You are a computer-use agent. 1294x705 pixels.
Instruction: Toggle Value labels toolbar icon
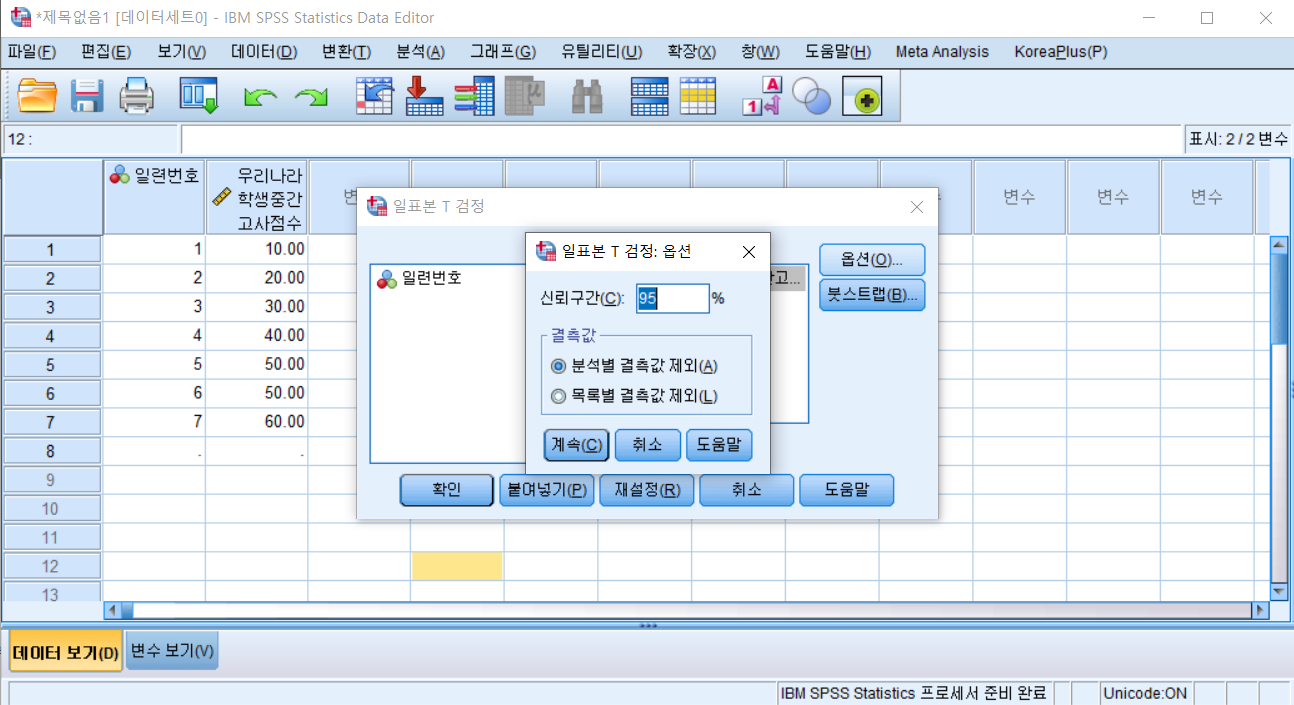tap(761, 96)
